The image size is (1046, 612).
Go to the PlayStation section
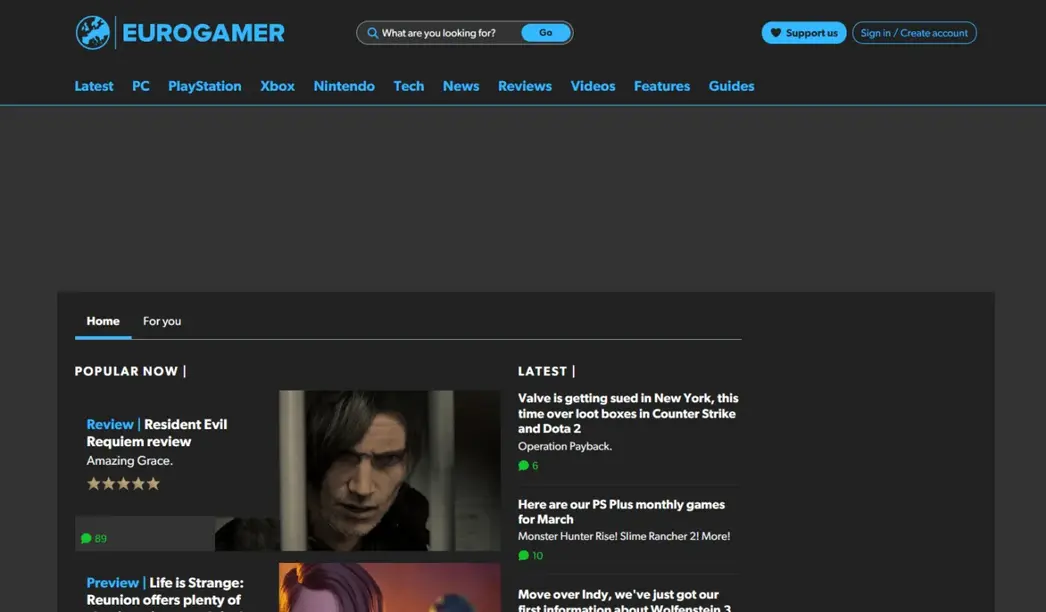click(x=205, y=86)
